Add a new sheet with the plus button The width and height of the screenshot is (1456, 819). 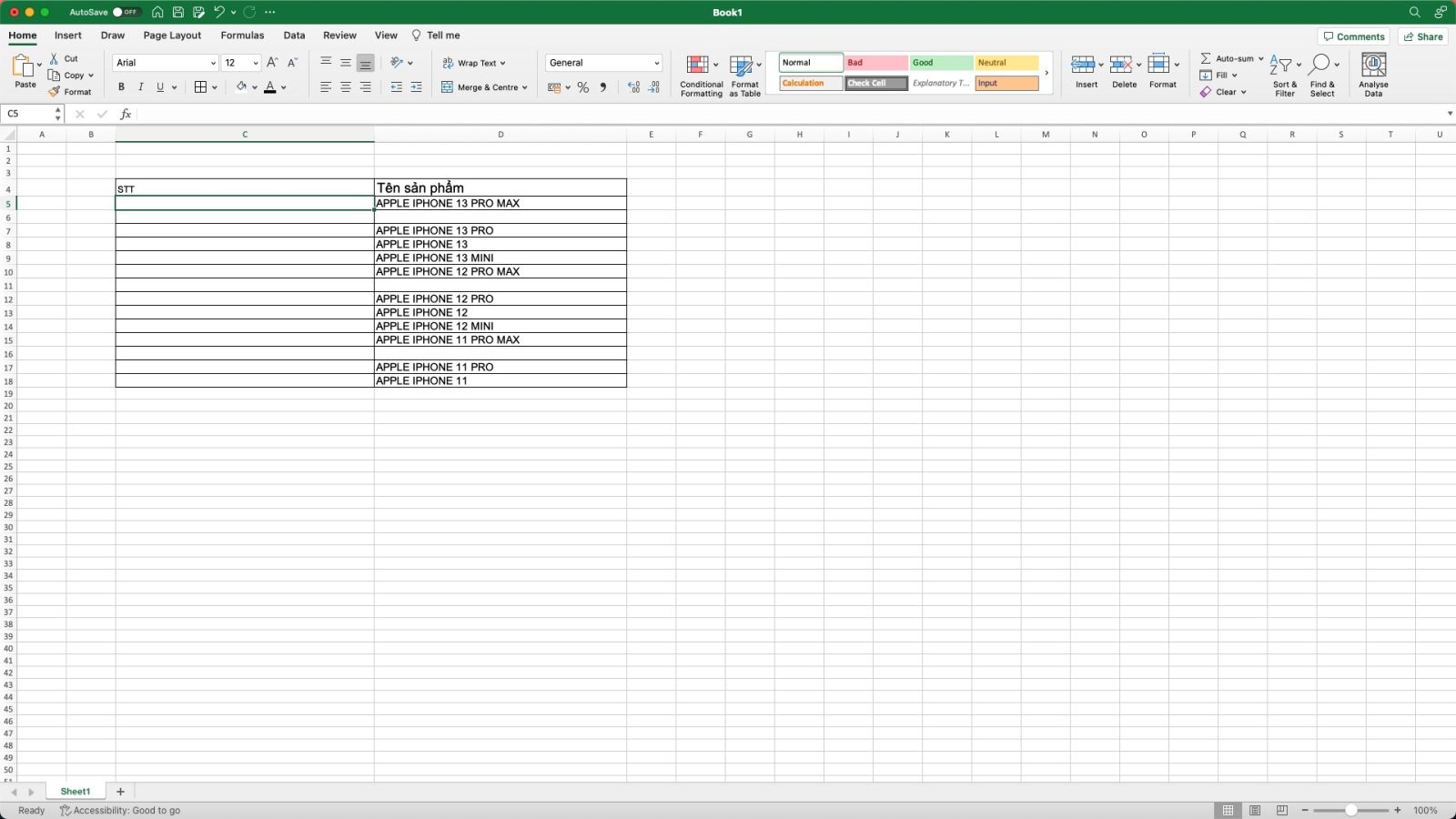tap(119, 791)
